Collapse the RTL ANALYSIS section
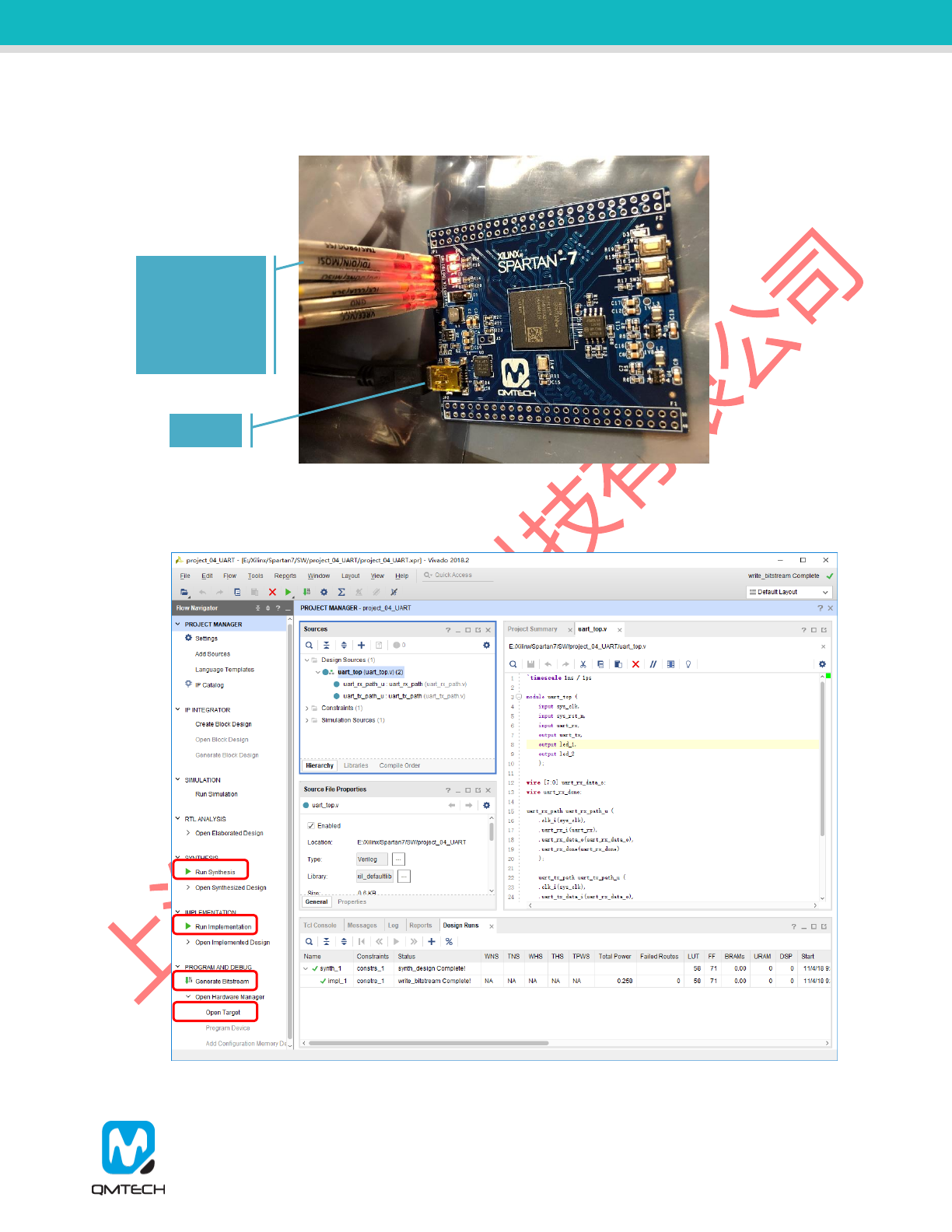Viewport: 952px width, 1232px height. pyautogui.click(x=177, y=818)
